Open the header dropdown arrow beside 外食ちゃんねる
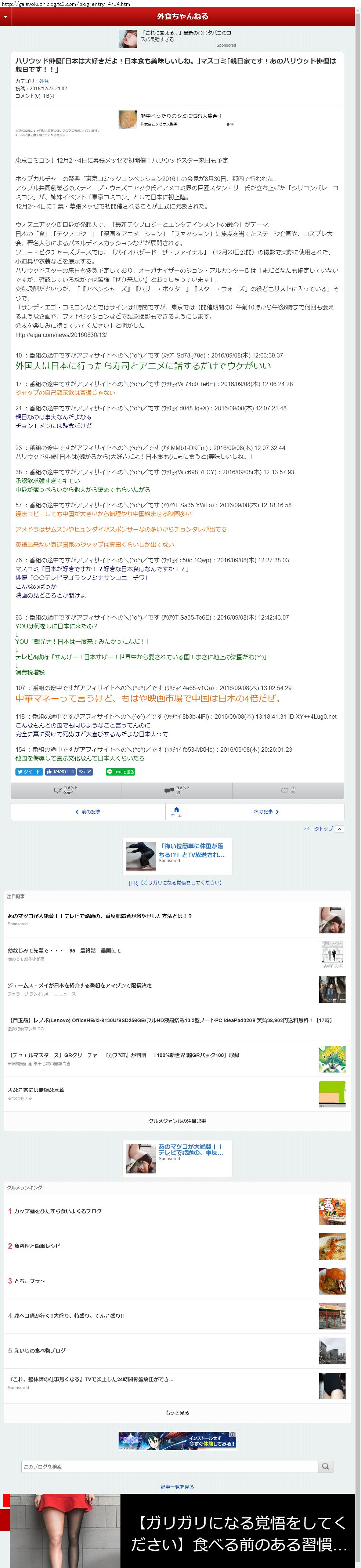The image size is (361, 1568). 6,17
